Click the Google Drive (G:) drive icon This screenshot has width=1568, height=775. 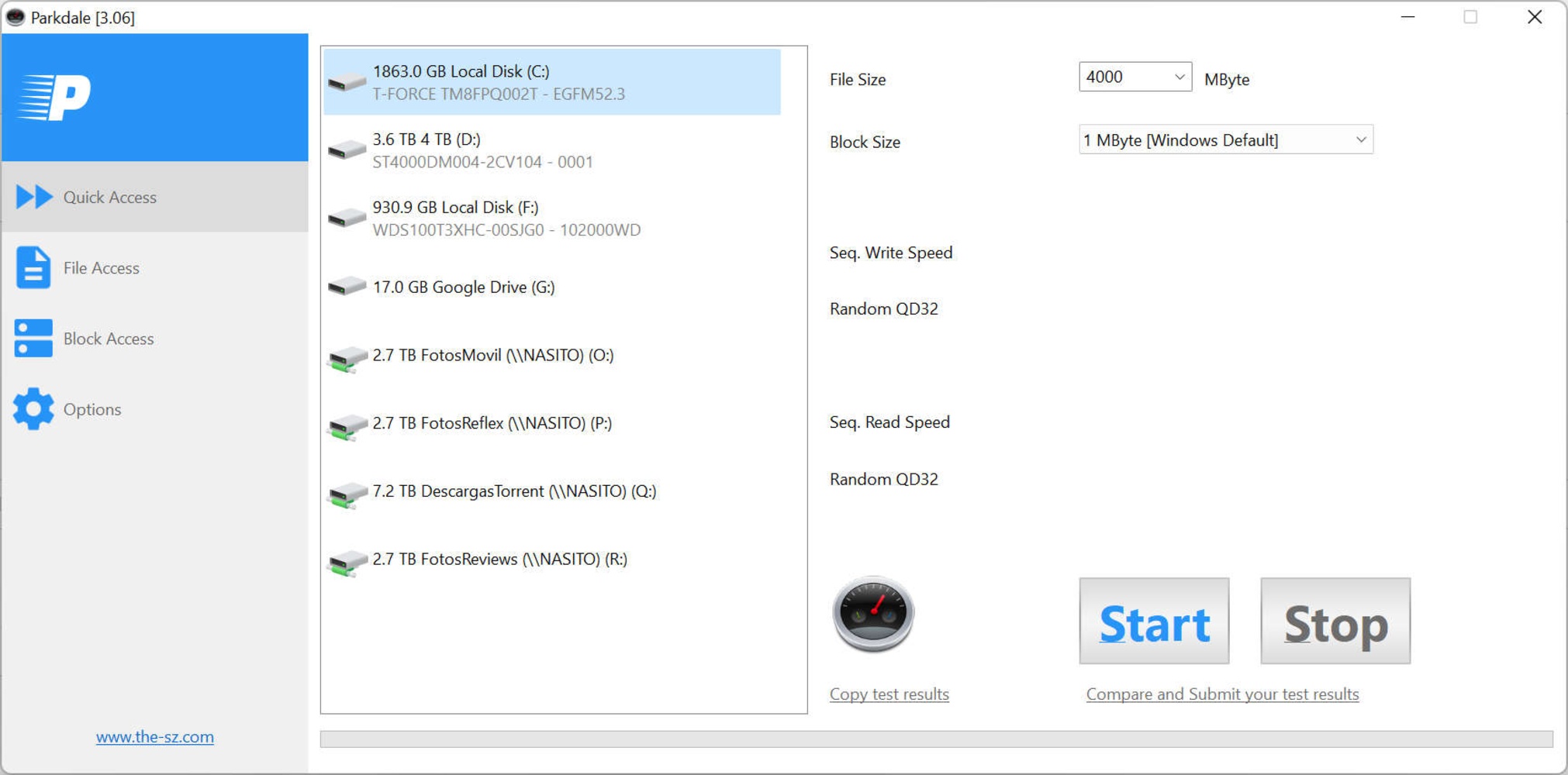click(x=347, y=287)
